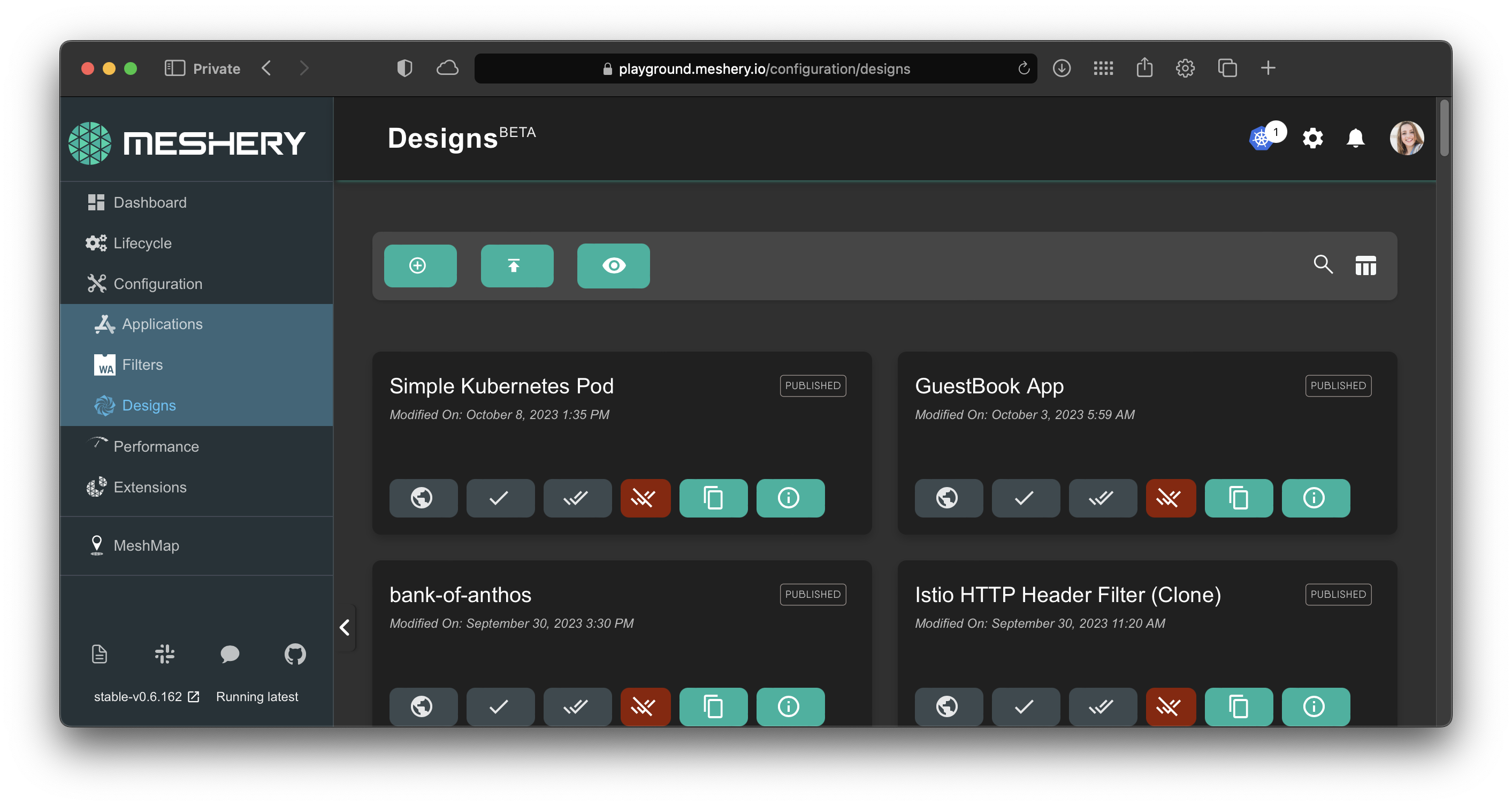Switch to table view layout
The height and width of the screenshot is (806, 1512).
tap(1365, 266)
